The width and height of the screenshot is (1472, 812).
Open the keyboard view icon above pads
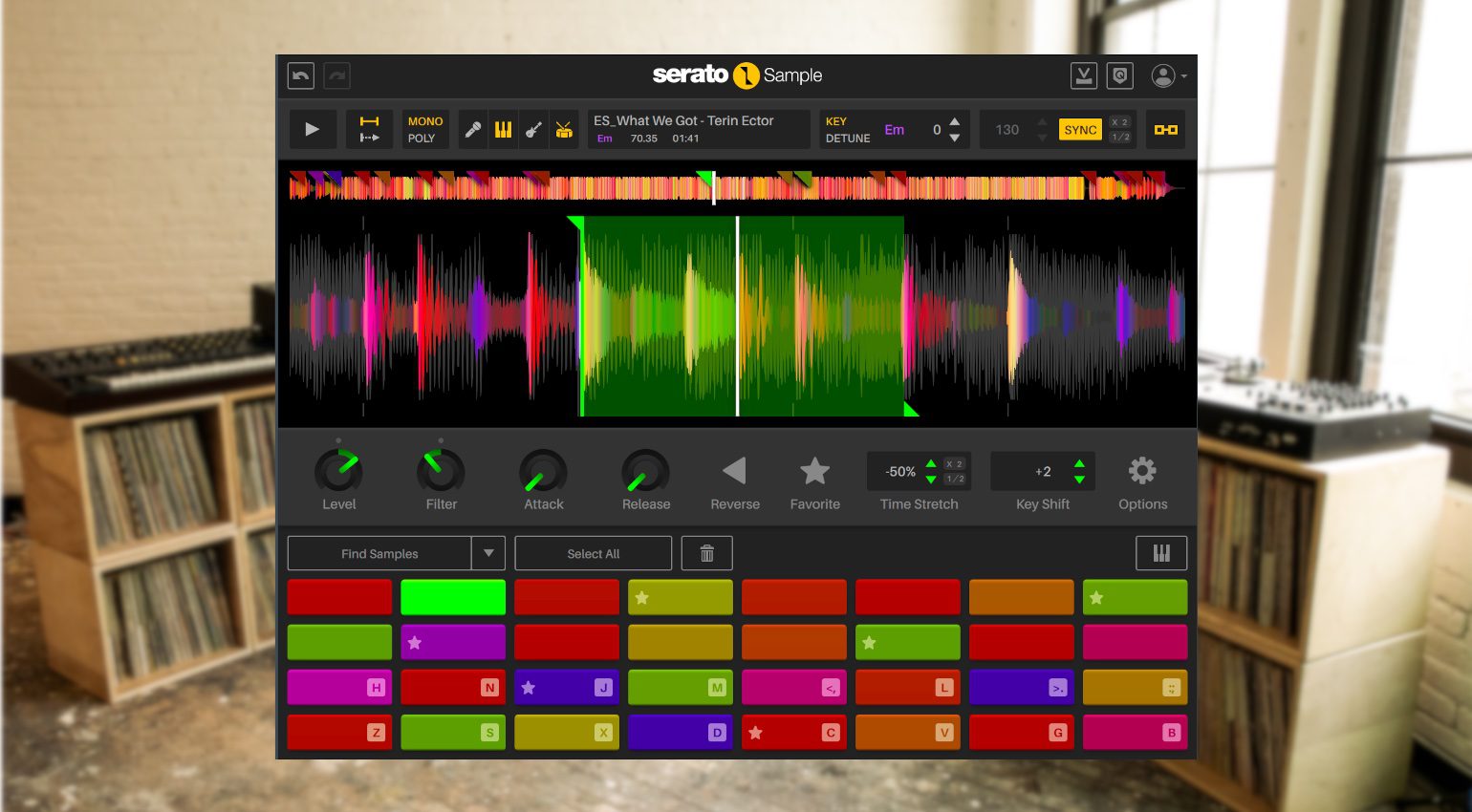click(1161, 553)
